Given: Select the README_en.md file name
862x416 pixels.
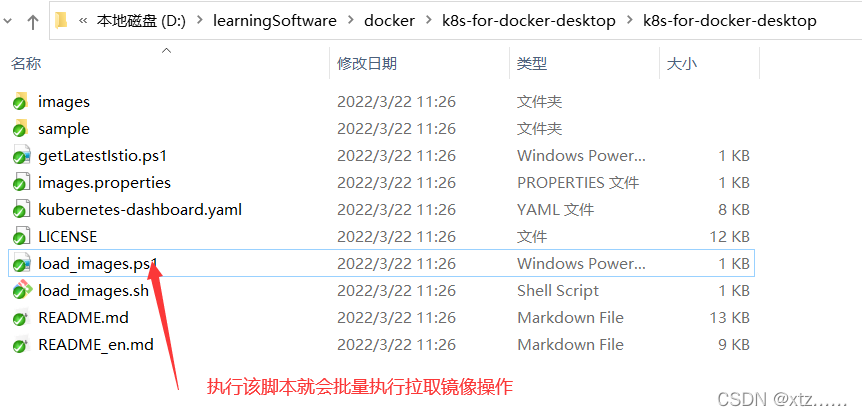Looking at the screenshot, I should click(x=96, y=345).
